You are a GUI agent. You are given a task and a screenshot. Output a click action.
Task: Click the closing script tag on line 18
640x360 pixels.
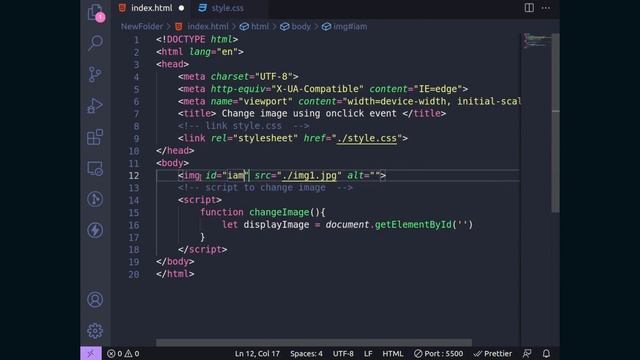click(x=202, y=249)
